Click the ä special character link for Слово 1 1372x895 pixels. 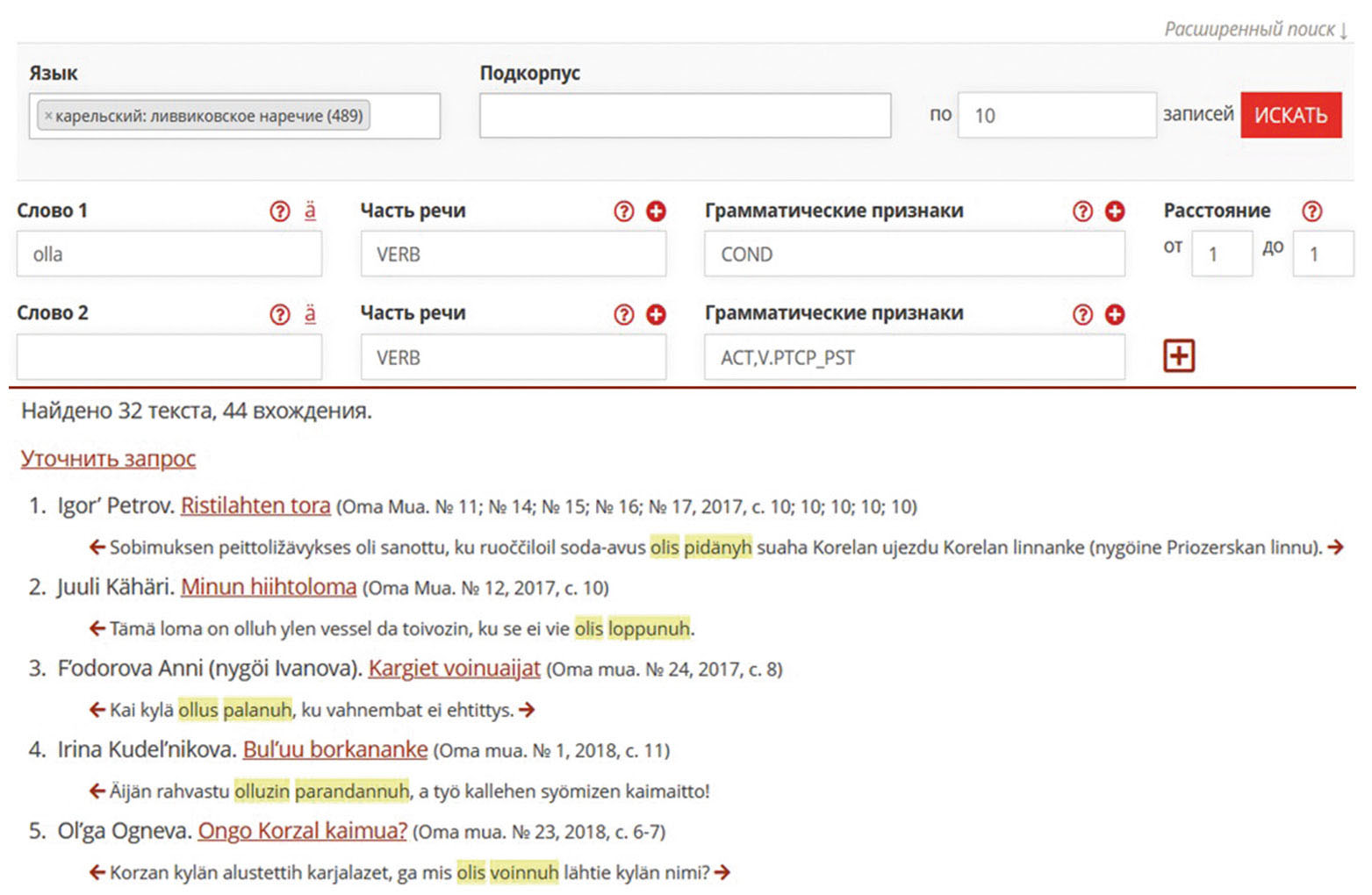coord(310,211)
